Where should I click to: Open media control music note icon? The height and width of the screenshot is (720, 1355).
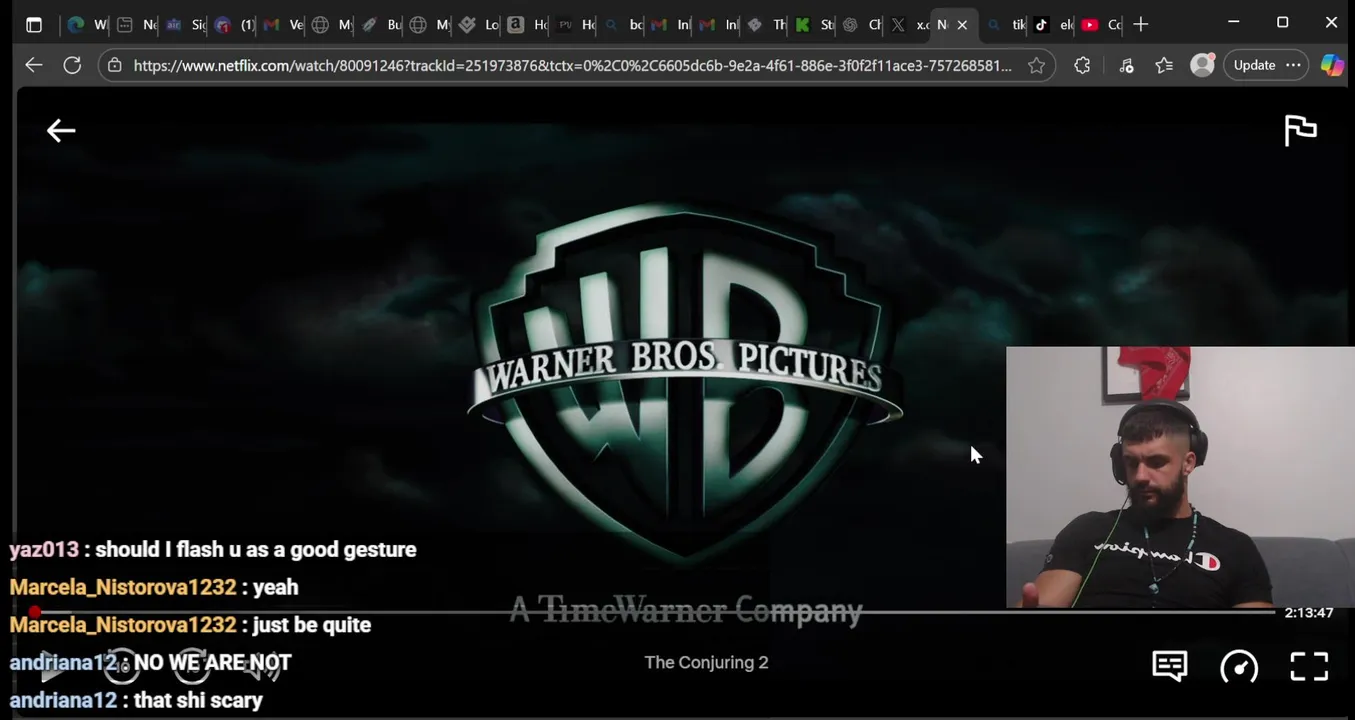(1126, 65)
